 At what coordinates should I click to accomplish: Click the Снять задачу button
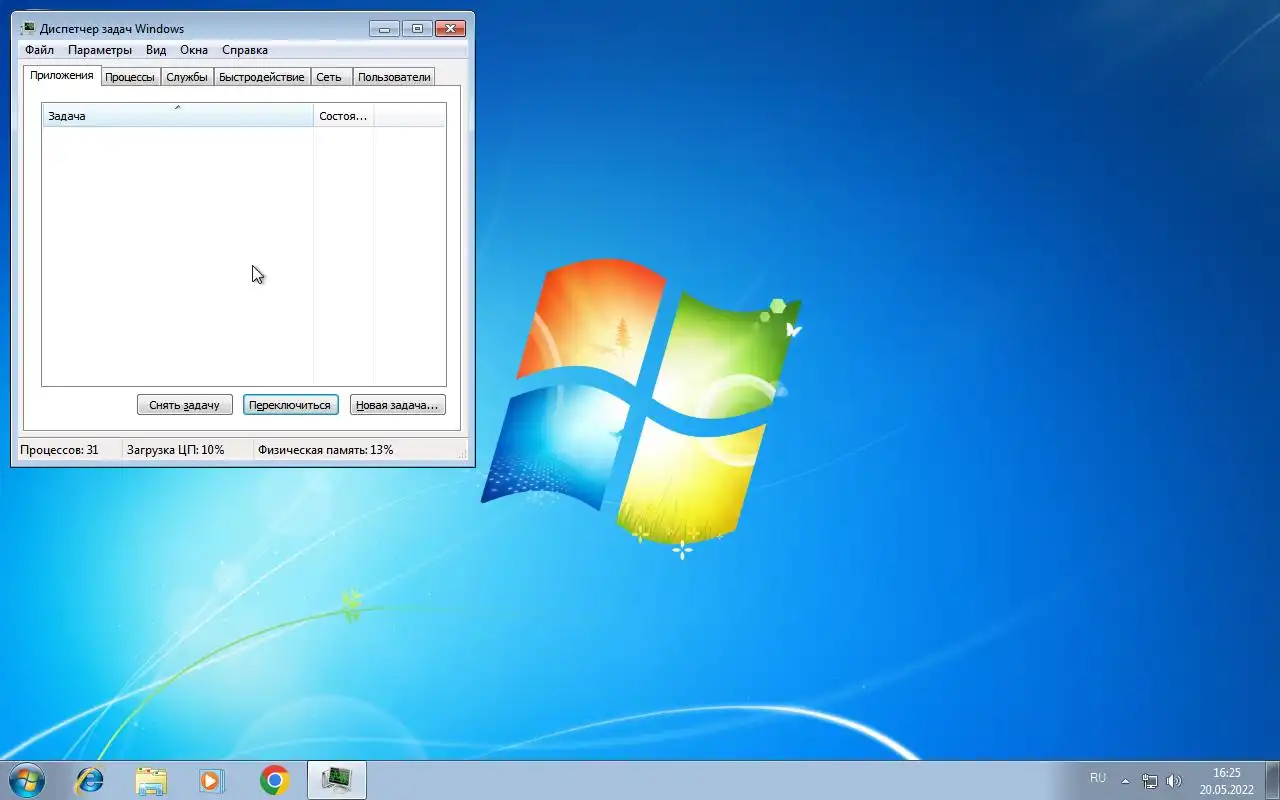click(184, 405)
